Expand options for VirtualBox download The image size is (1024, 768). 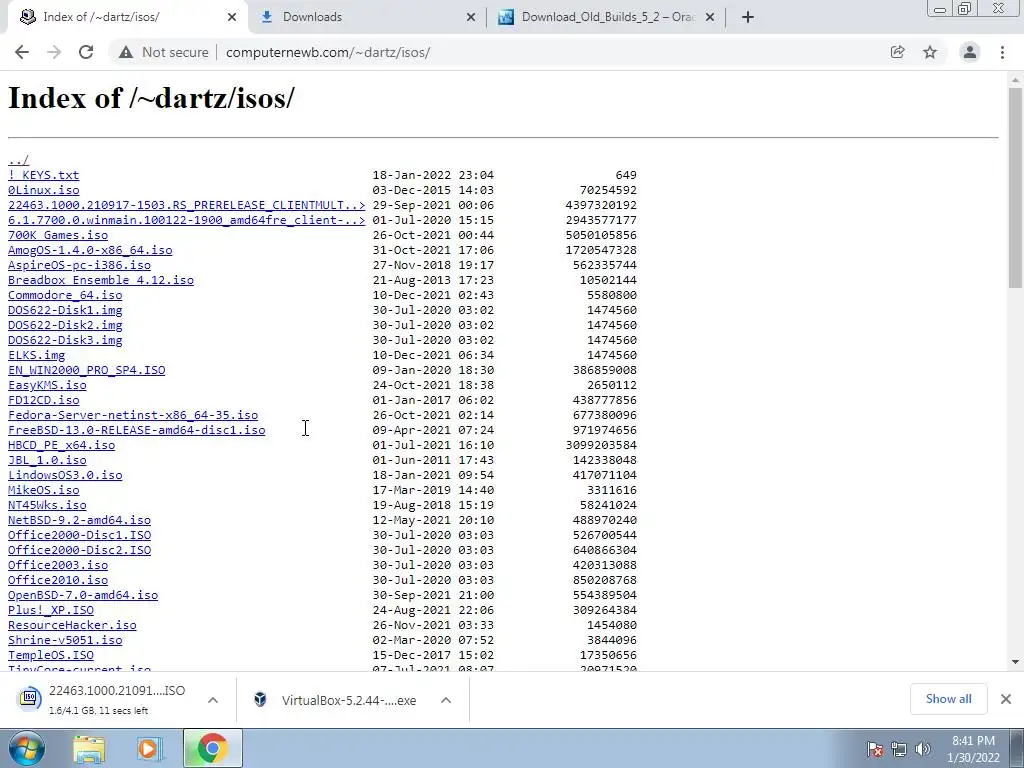pyautogui.click(x=446, y=700)
